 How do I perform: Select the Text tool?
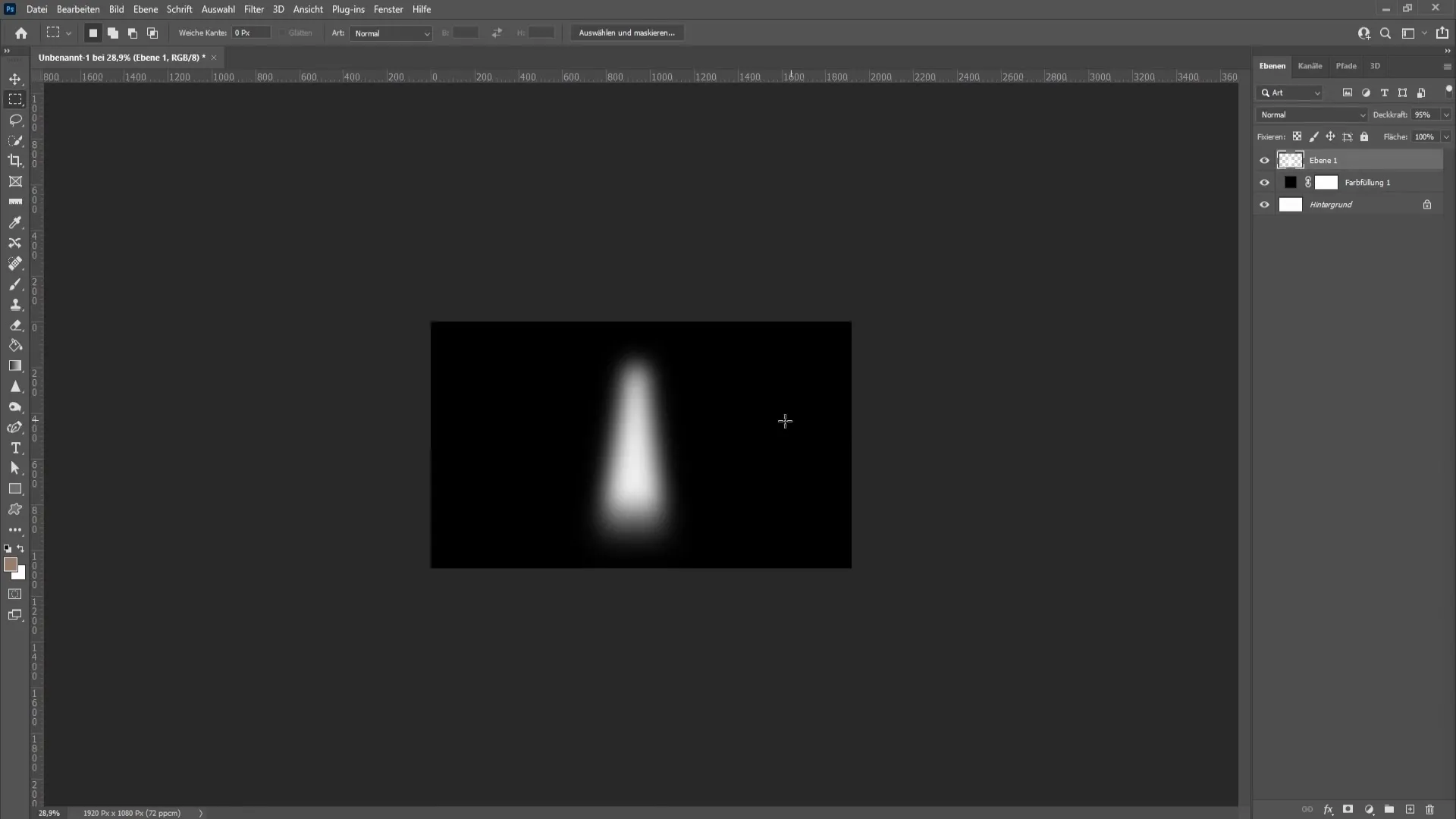14,447
